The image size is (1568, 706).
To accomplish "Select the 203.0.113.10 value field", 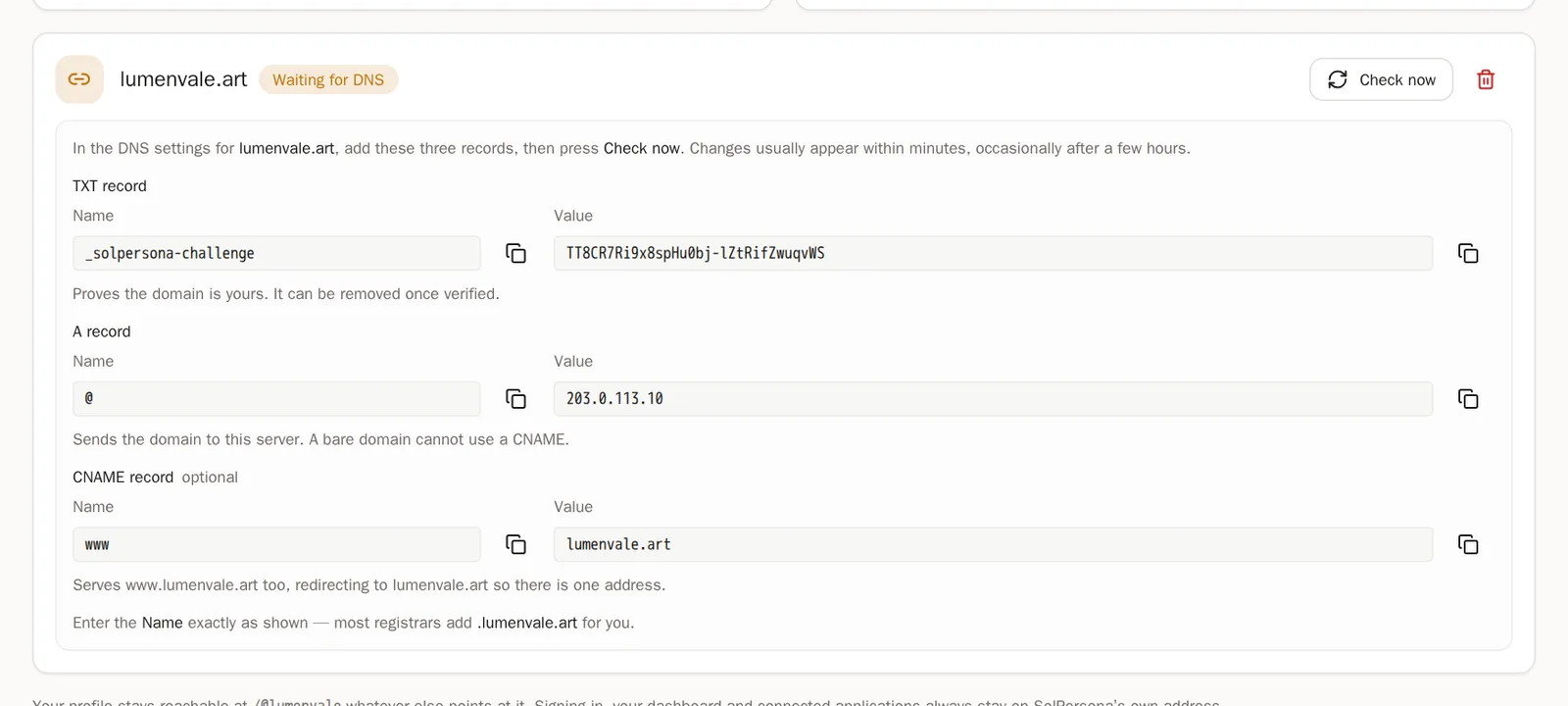I will pos(993,399).
